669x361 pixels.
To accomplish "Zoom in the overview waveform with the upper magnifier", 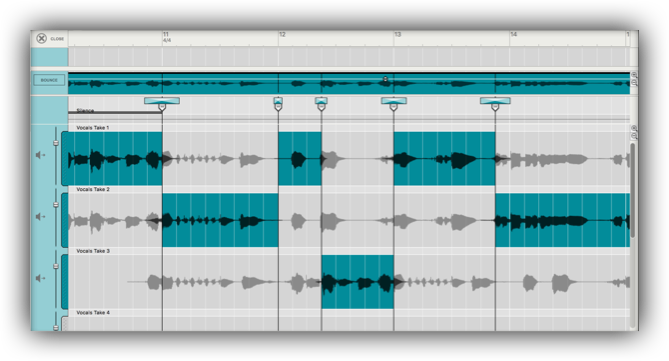I will coord(634,75).
